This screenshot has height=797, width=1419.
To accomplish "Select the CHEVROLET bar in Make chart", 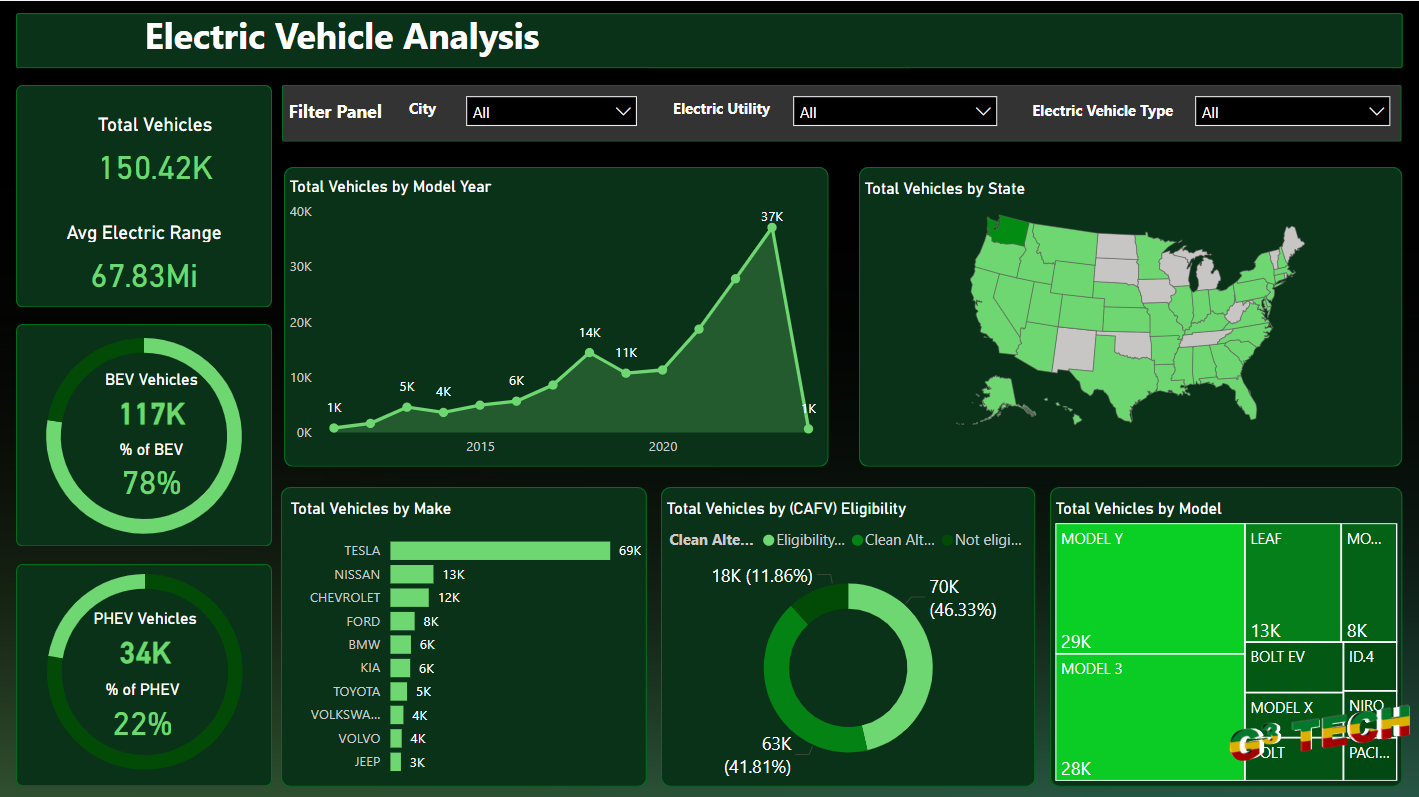I will [410, 597].
